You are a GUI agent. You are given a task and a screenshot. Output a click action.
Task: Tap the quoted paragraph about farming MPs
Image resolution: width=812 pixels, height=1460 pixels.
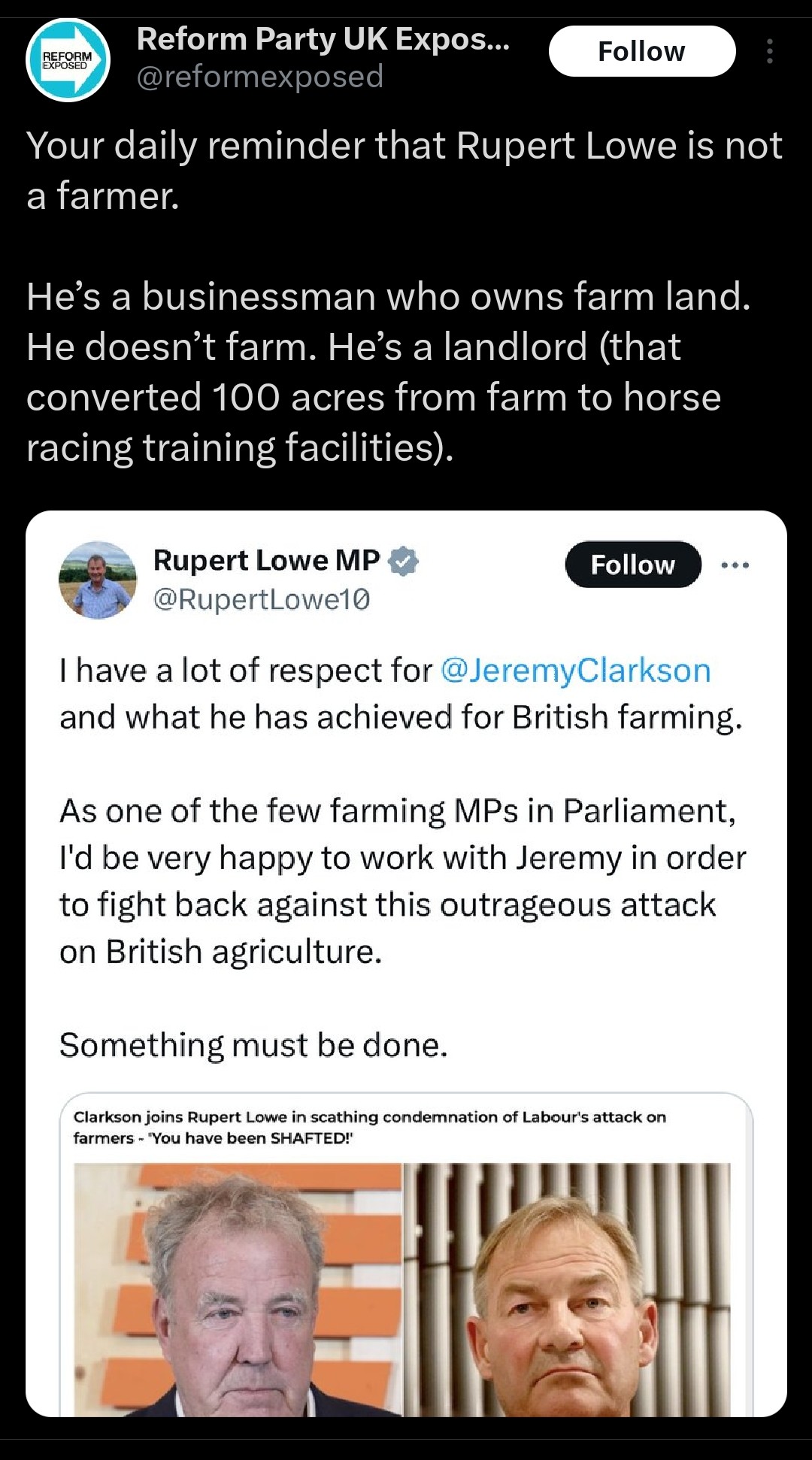(402, 880)
